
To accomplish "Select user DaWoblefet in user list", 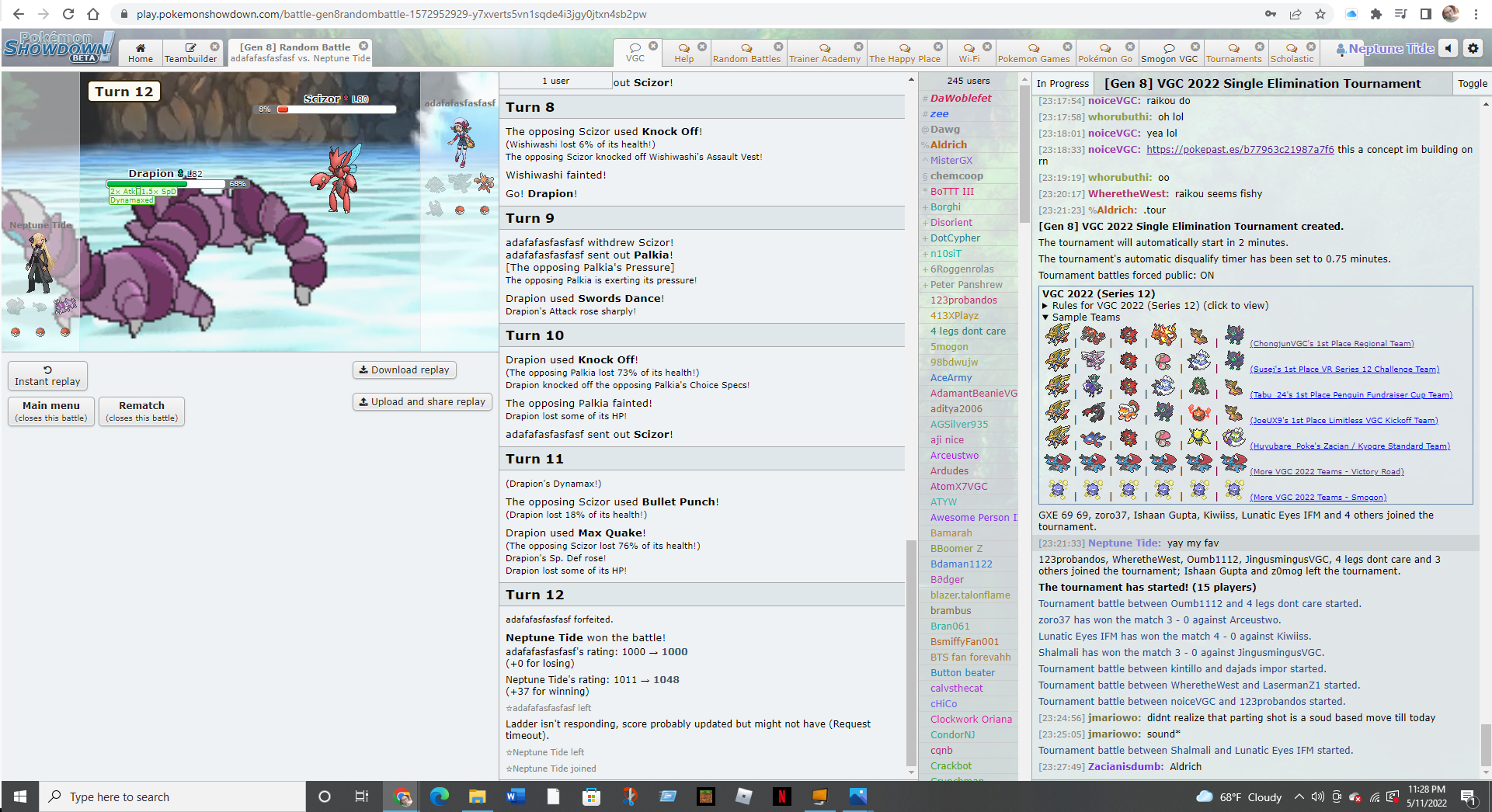I will (961, 98).
